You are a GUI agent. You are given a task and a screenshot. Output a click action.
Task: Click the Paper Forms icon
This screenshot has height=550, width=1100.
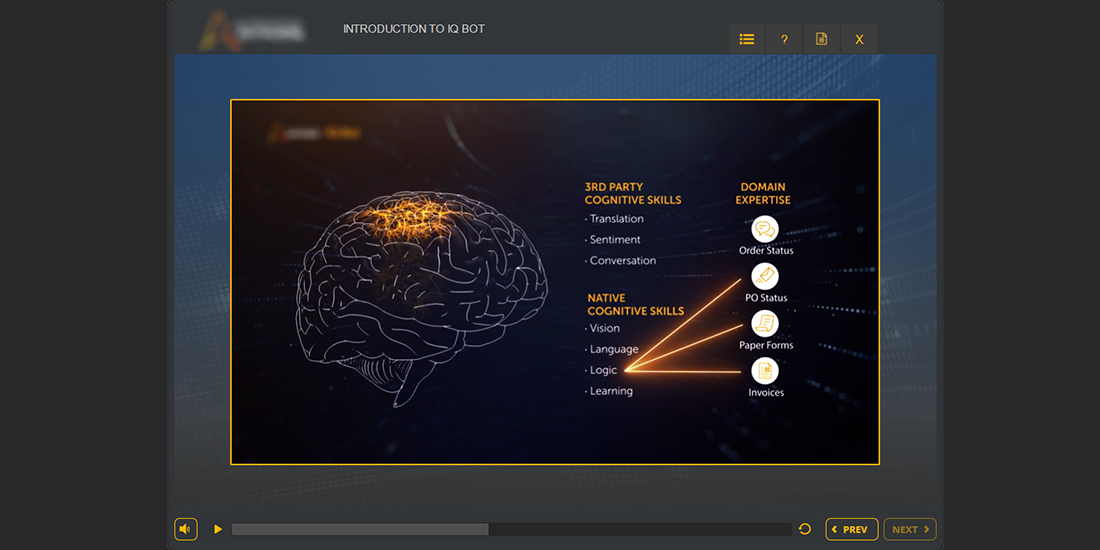[765, 323]
